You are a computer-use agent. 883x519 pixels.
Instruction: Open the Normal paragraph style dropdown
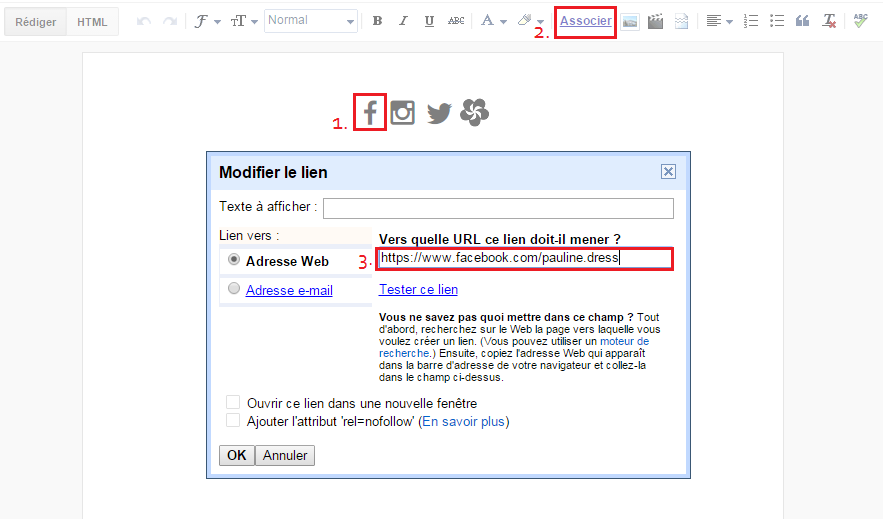[311, 21]
